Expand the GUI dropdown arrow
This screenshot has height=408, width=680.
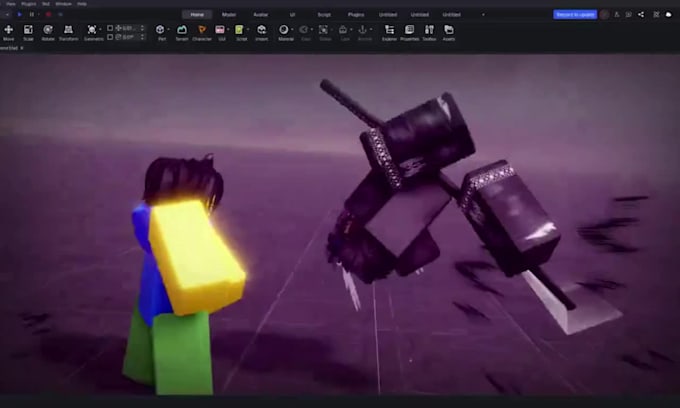coord(228,29)
